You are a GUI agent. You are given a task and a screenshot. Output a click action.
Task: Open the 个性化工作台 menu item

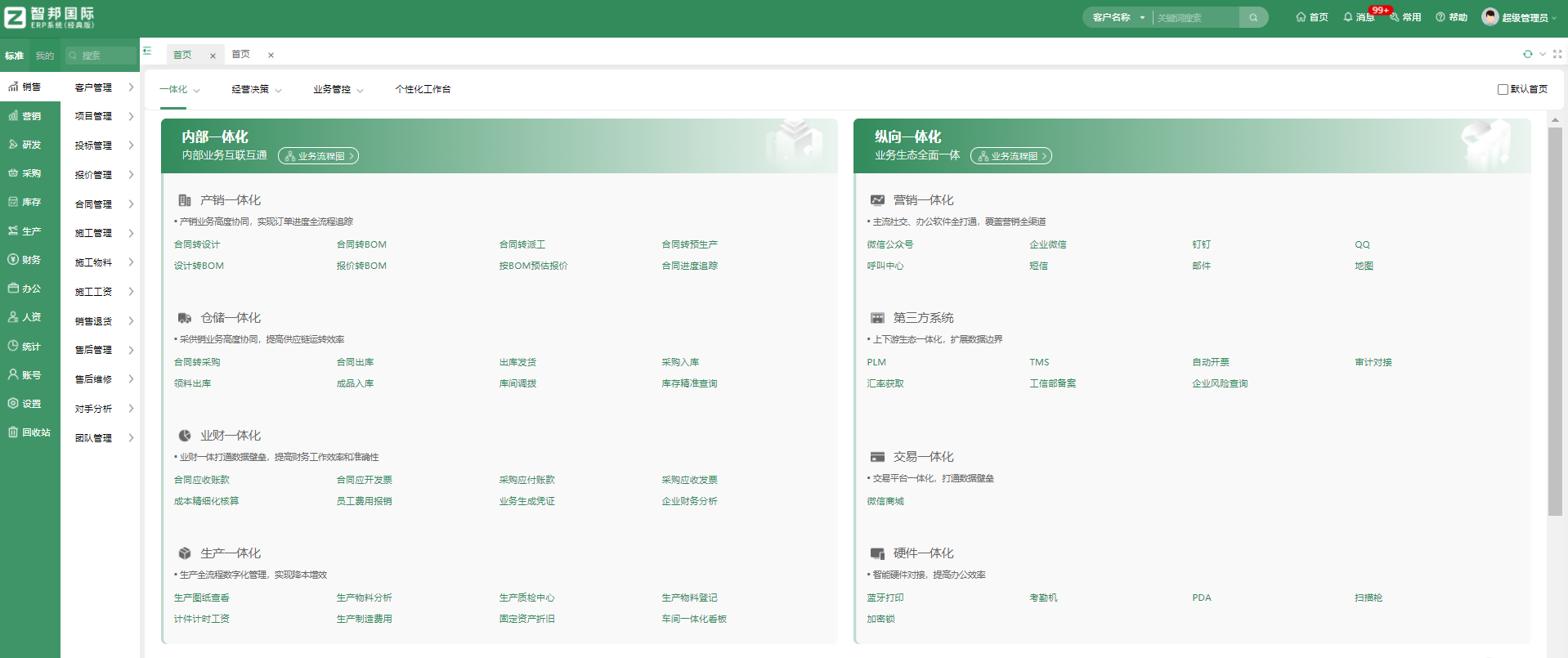click(x=423, y=89)
